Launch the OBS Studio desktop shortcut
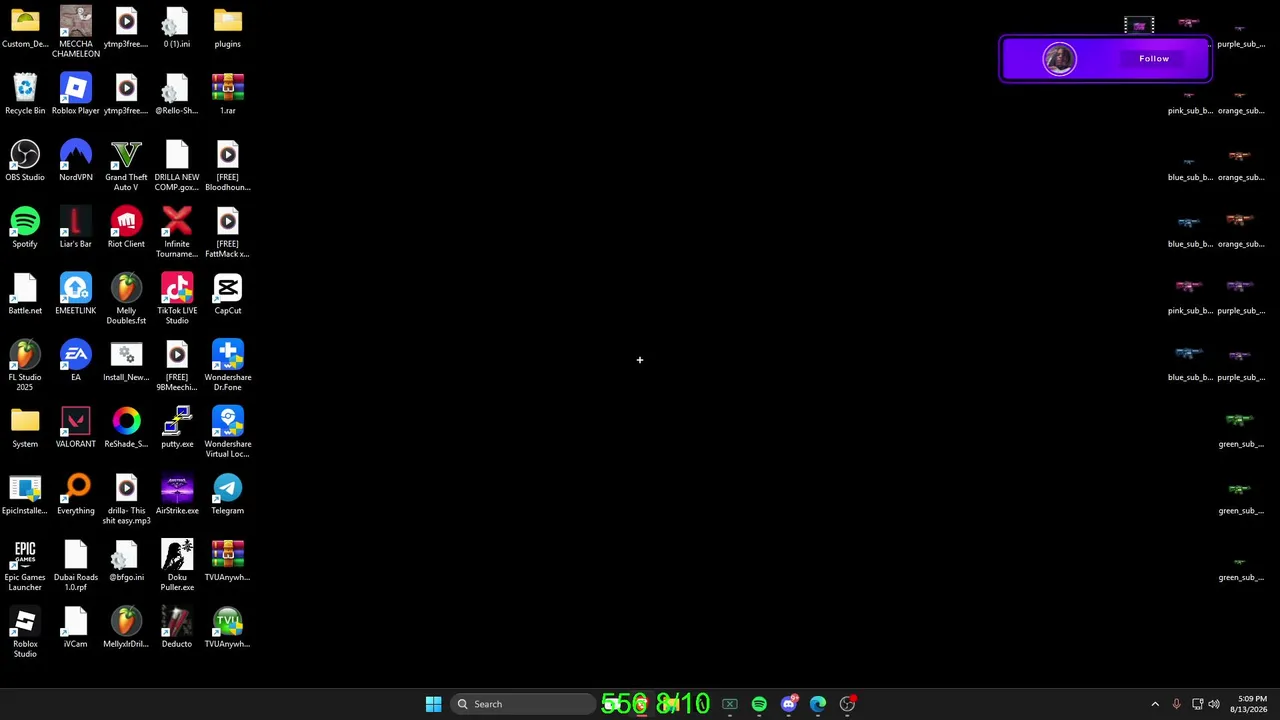Image resolution: width=1280 pixels, height=720 pixels. click(25, 161)
